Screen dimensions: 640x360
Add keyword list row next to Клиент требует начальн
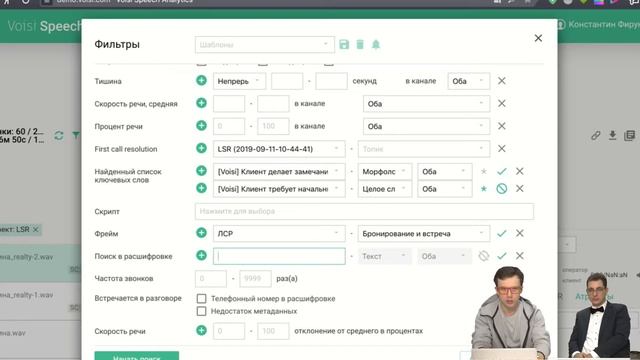tap(201, 188)
